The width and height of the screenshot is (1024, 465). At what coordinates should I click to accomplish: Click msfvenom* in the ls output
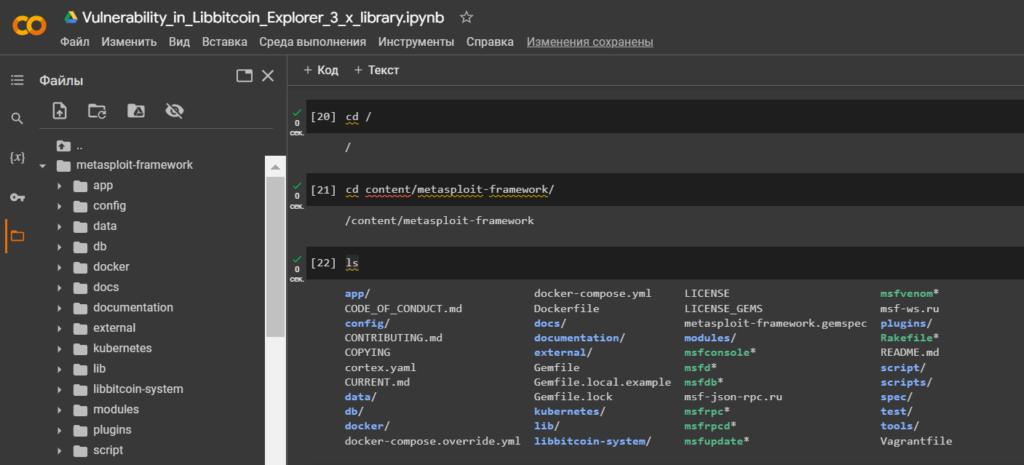pos(909,293)
